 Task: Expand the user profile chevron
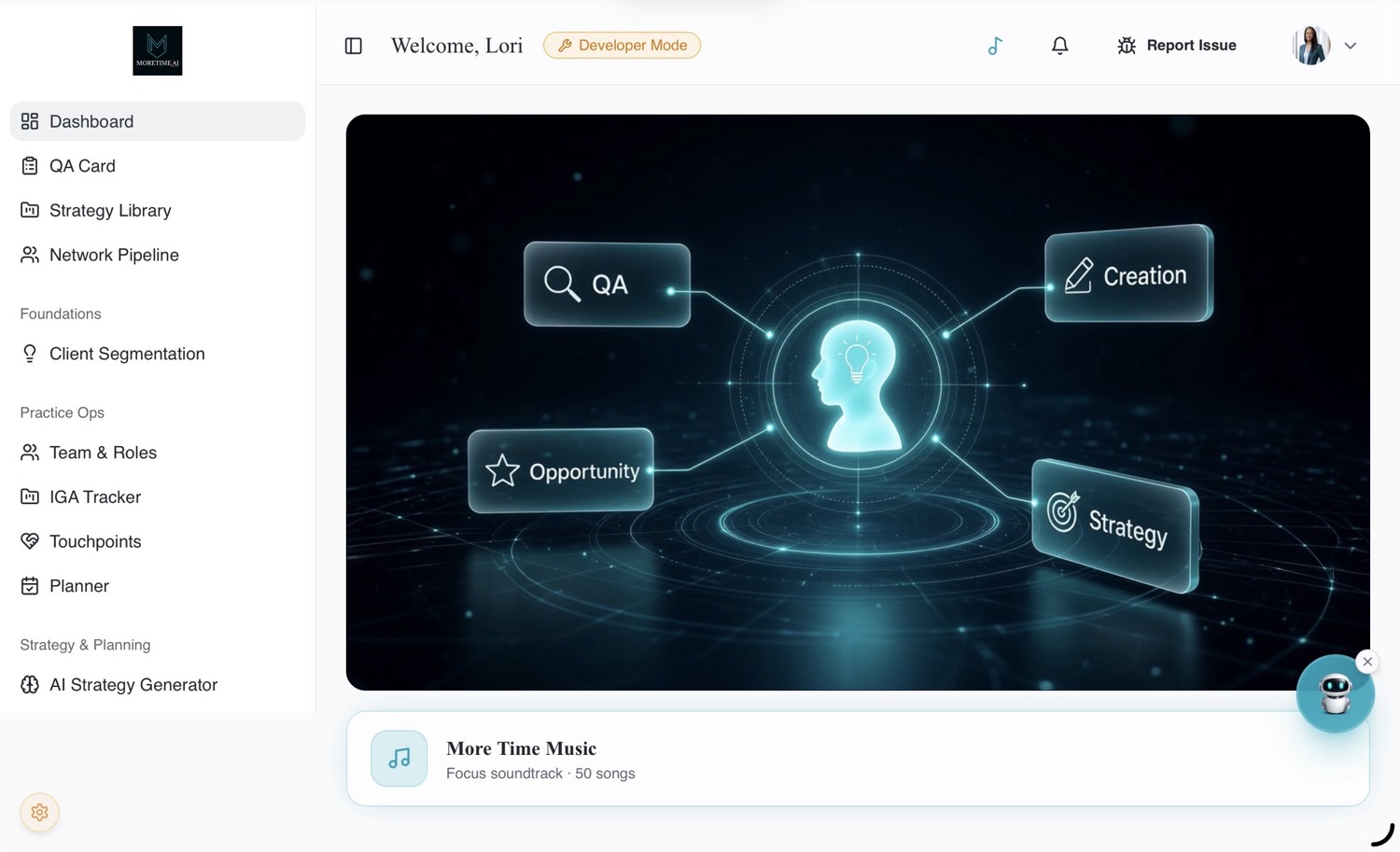pyautogui.click(x=1350, y=46)
